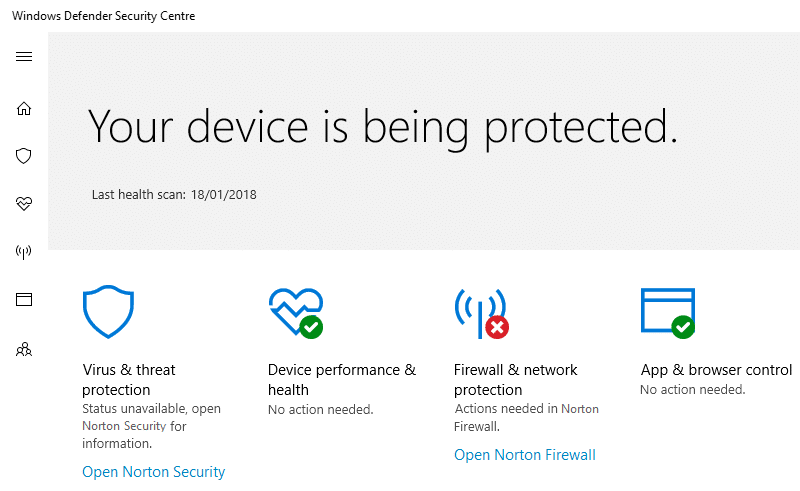The height and width of the screenshot is (491, 800).
Task: Open the Norton Firewall link
Action: point(524,455)
